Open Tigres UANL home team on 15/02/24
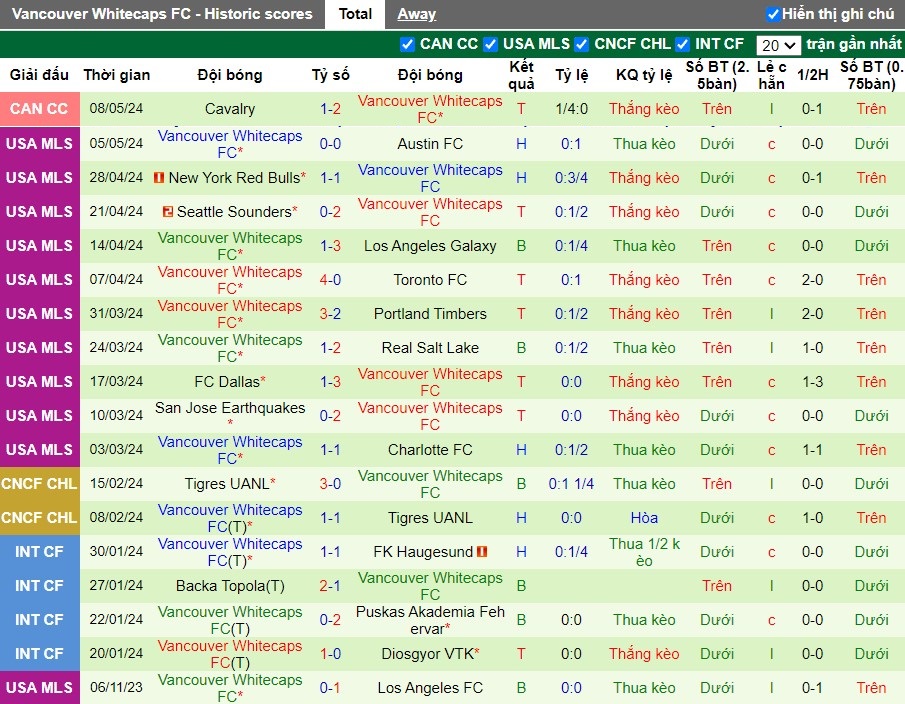This screenshot has height=704, width=905. [227, 484]
